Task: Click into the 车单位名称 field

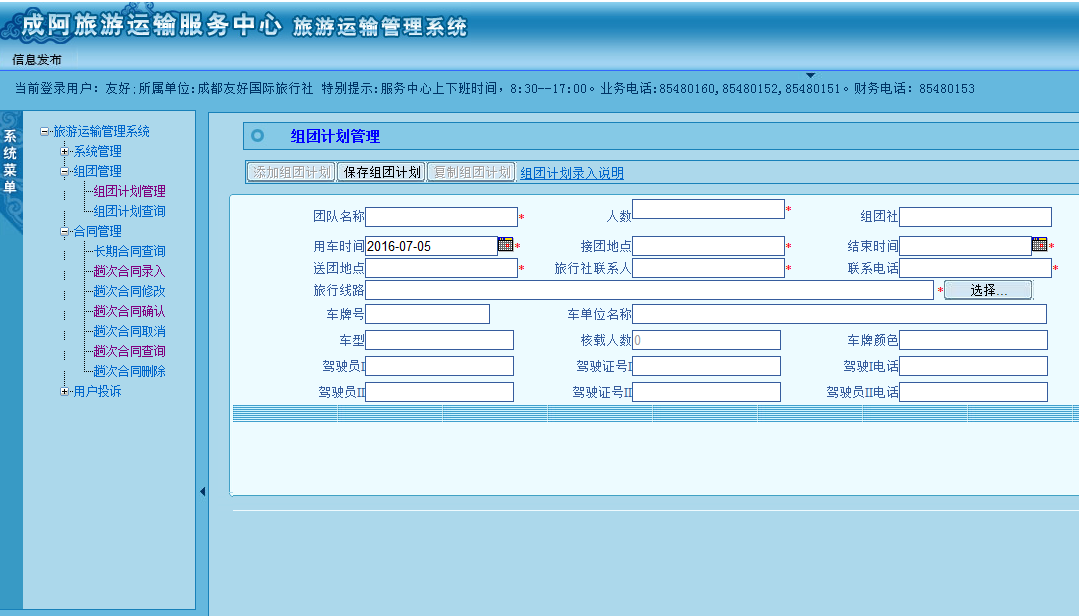Action: 839,314
